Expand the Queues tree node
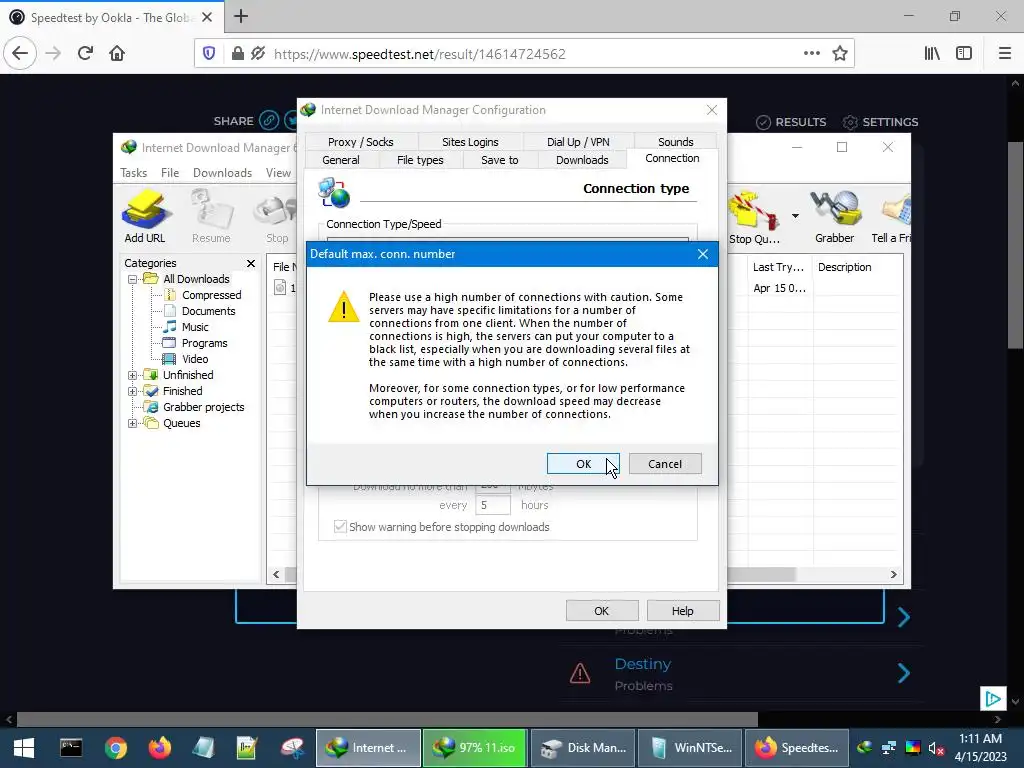1024x768 pixels. point(133,423)
